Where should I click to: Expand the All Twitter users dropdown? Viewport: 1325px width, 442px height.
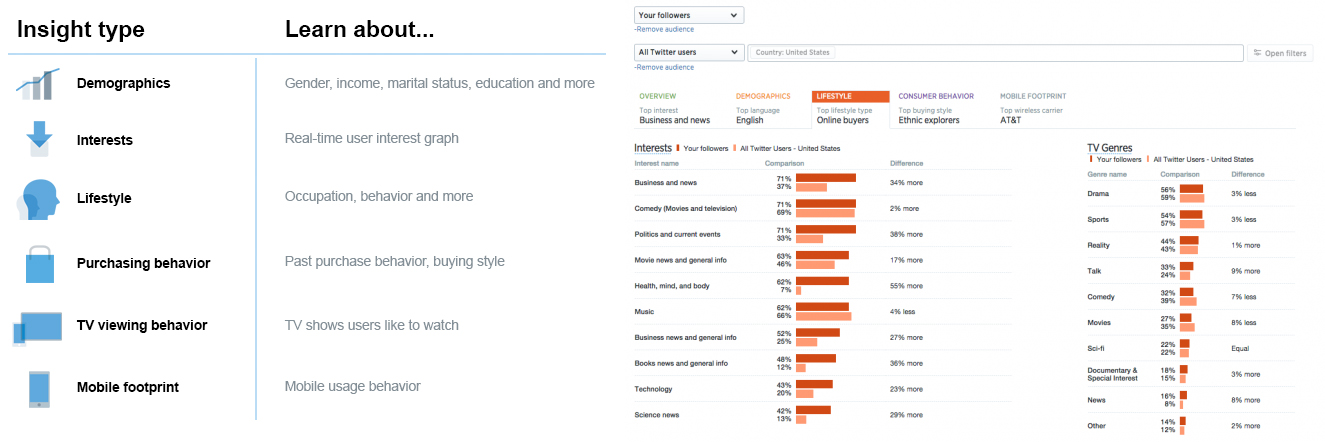click(689, 52)
